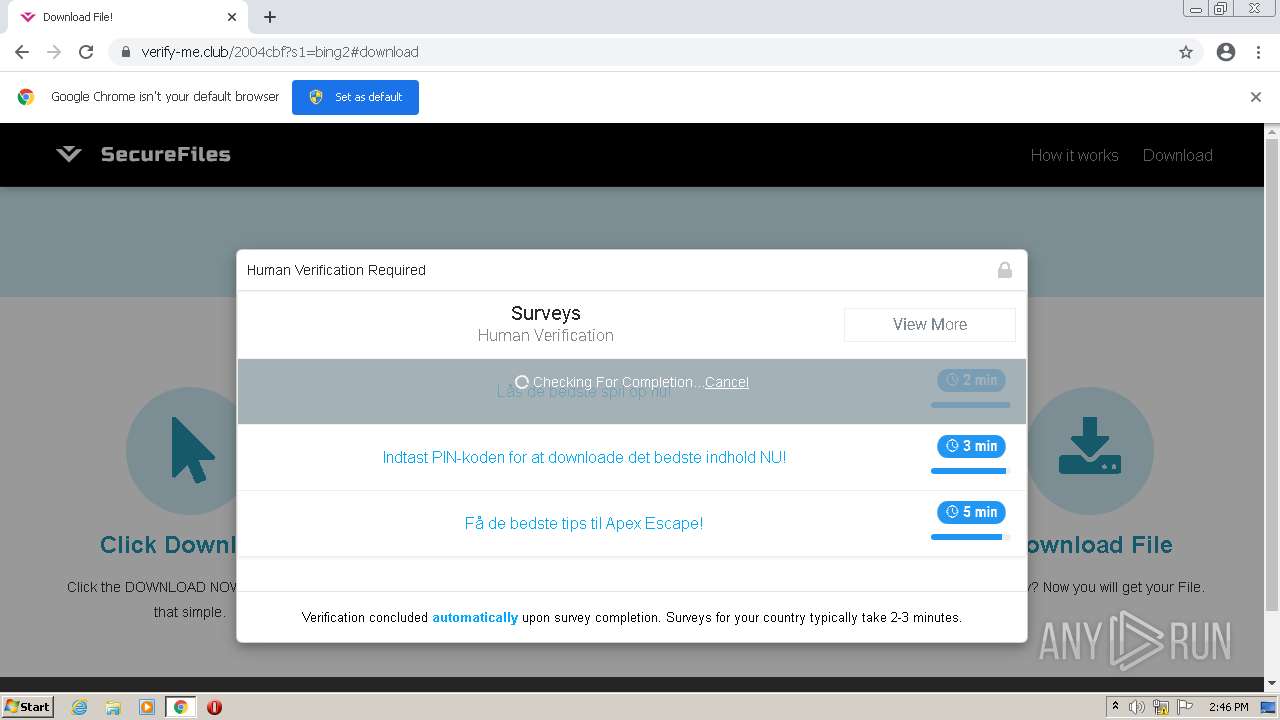1280x720 pixels.
Task: Open the How it works page
Action: point(1074,155)
